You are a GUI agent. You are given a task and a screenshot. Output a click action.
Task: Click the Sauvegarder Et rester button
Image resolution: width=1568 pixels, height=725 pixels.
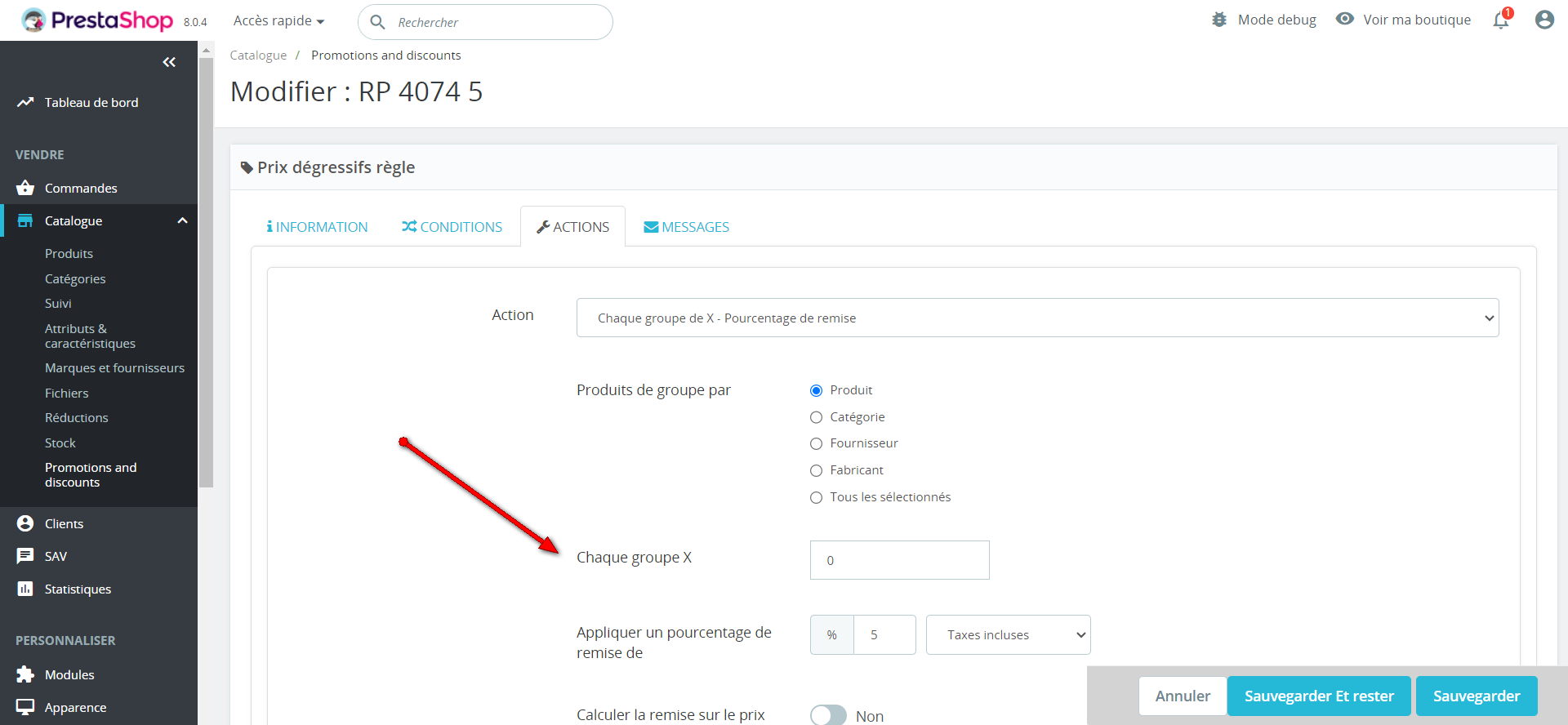coord(1318,696)
